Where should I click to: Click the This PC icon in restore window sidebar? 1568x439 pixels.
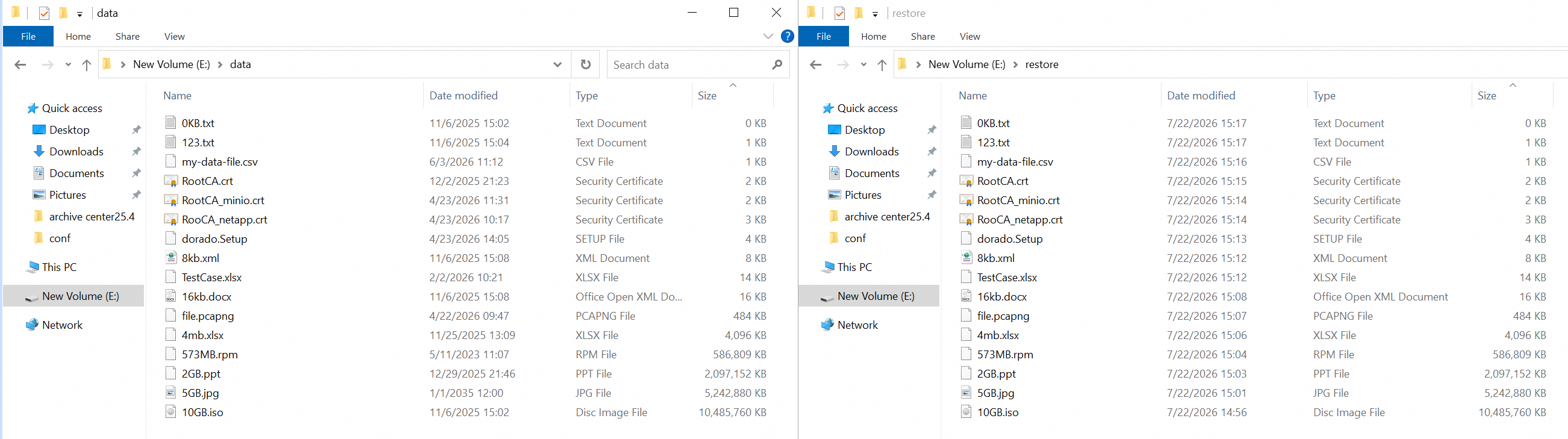point(828,267)
